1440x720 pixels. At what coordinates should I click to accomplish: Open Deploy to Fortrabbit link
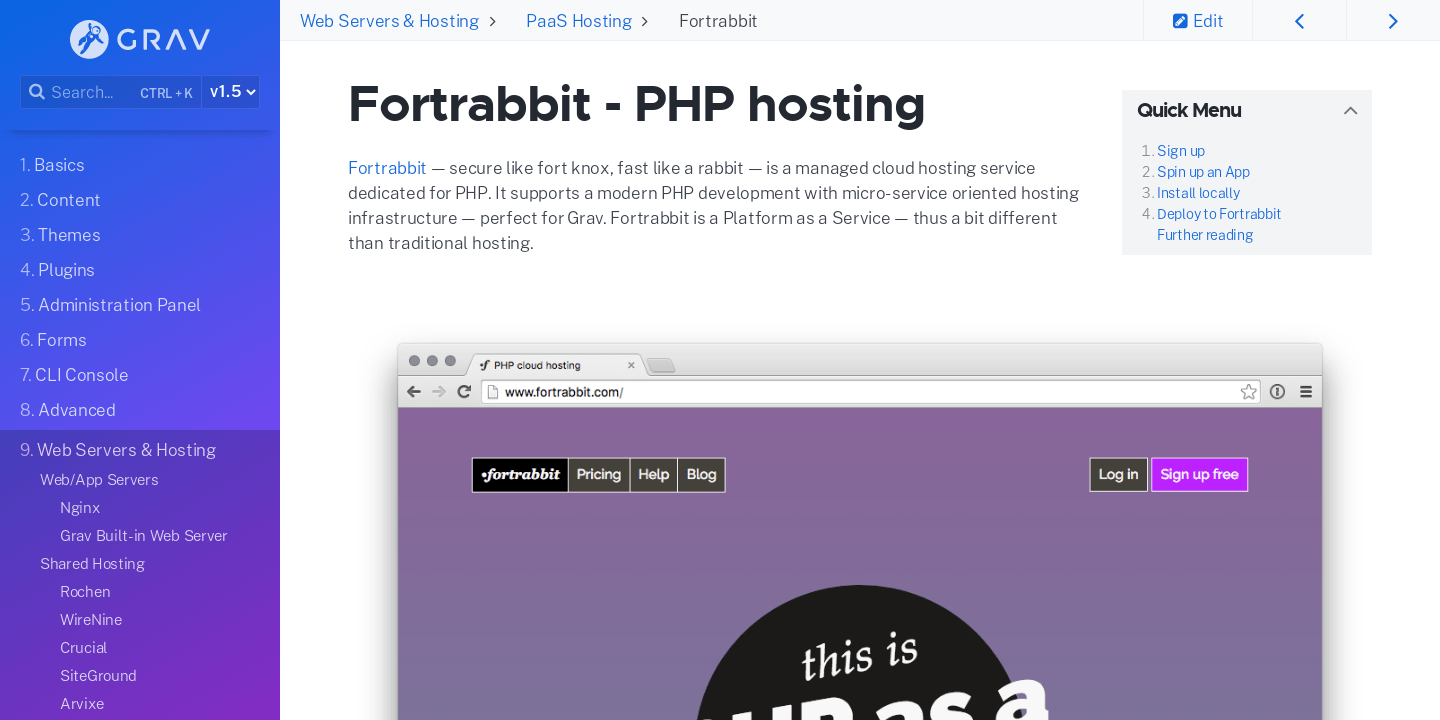(1219, 213)
